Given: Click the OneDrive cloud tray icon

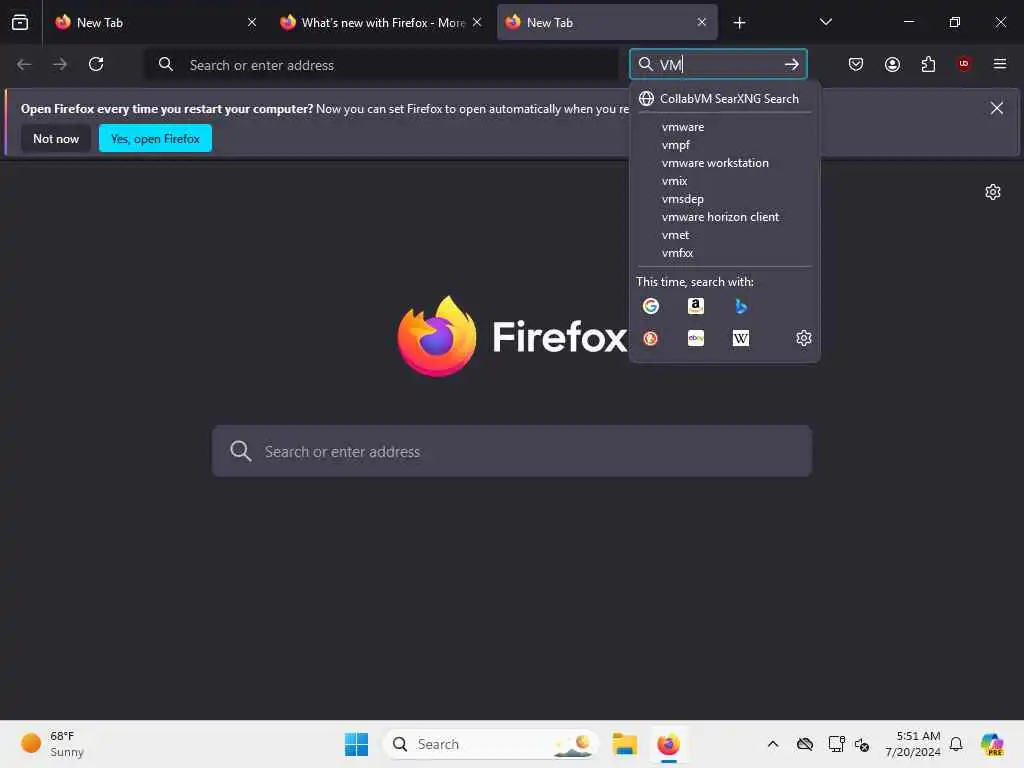Looking at the screenshot, I should click(805, 744).
